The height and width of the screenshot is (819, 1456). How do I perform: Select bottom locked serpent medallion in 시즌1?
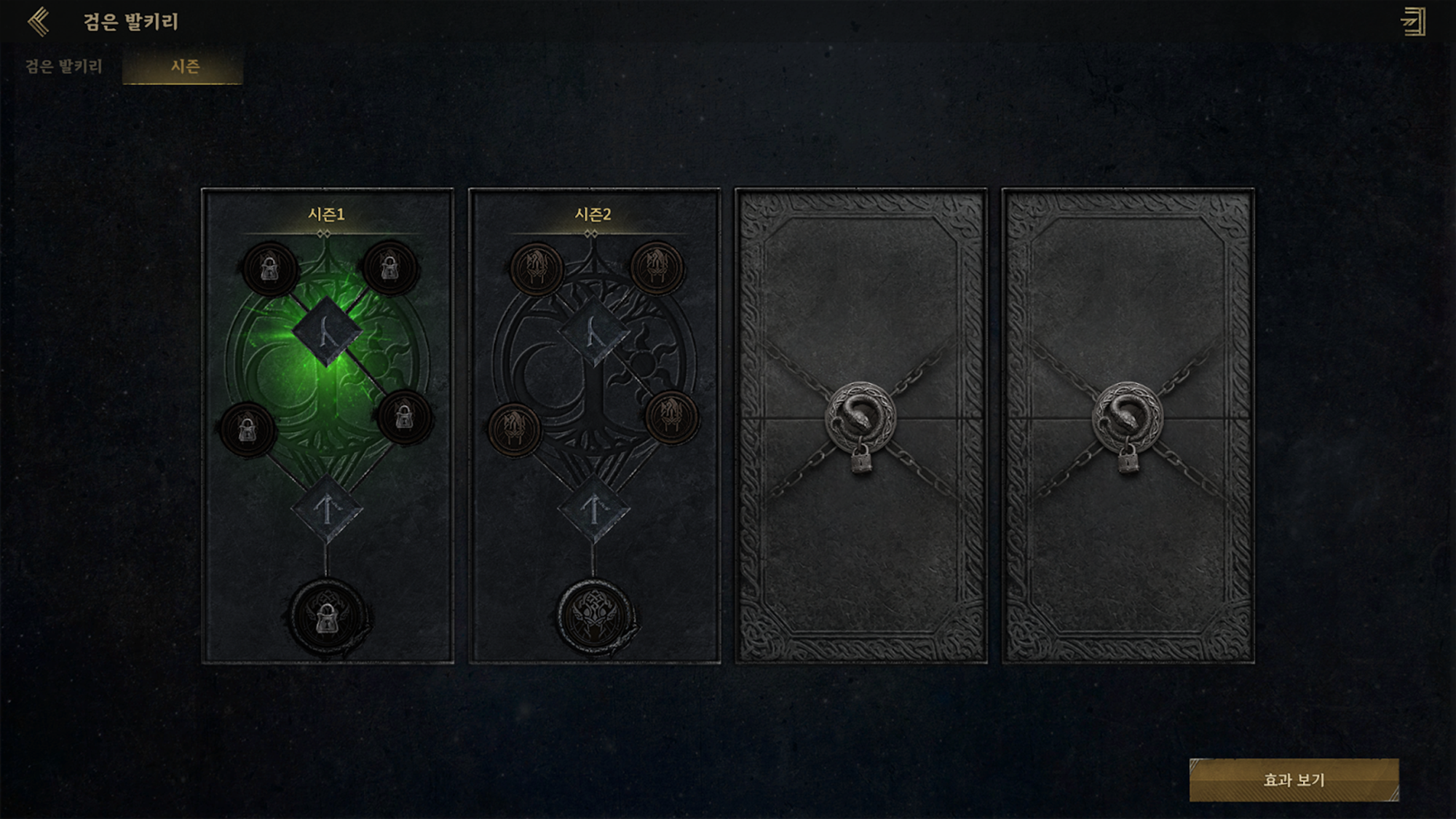[x=328, y=617]
